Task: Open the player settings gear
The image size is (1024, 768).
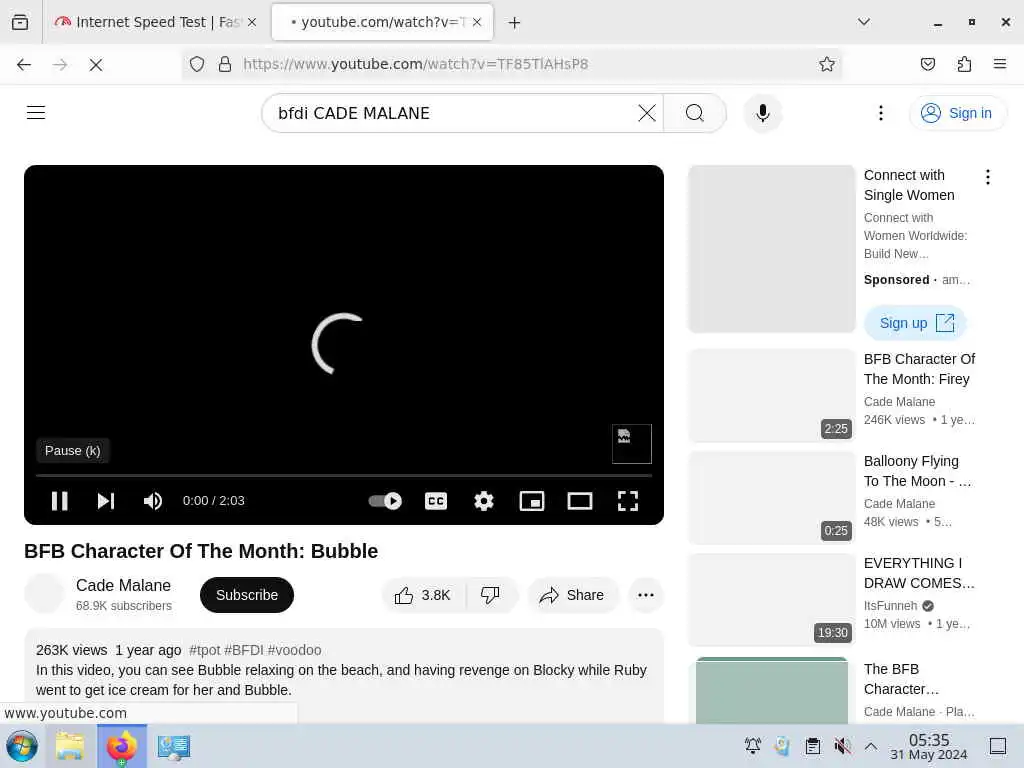Action: (484, 501)
